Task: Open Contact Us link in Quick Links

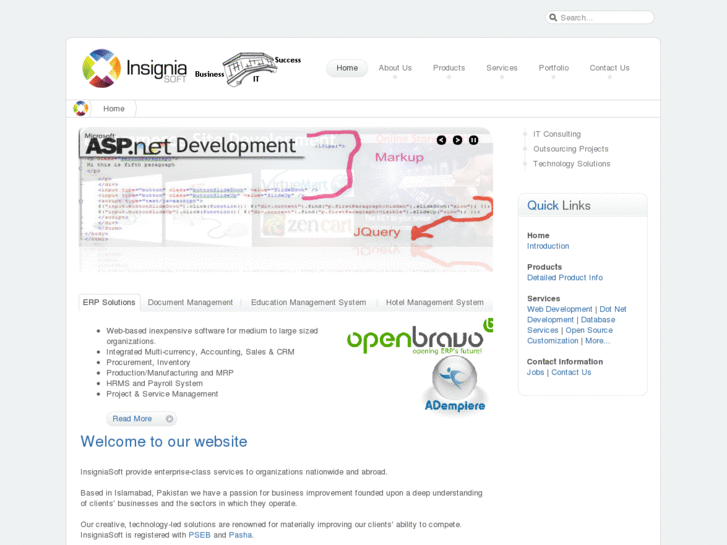Action: pyautogui.click(x=571, y=372)
